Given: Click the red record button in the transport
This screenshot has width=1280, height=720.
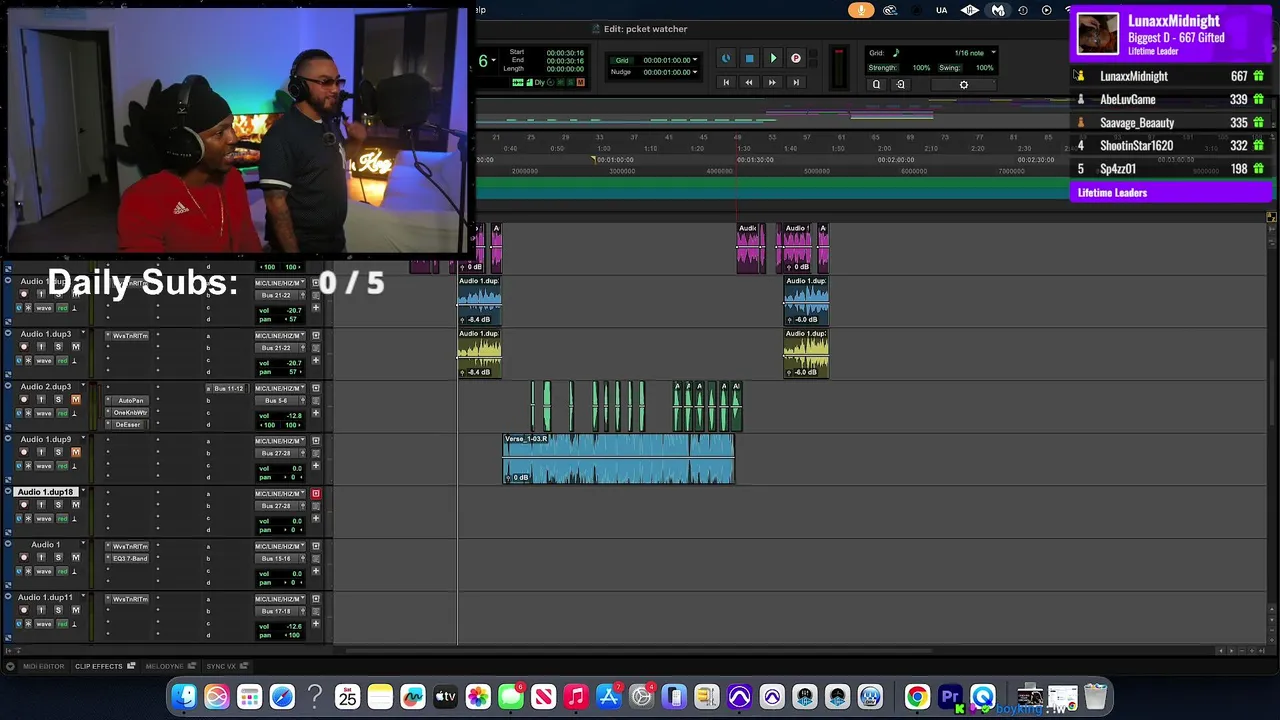Looking at the screenshot, I should (x=796, y=59).
